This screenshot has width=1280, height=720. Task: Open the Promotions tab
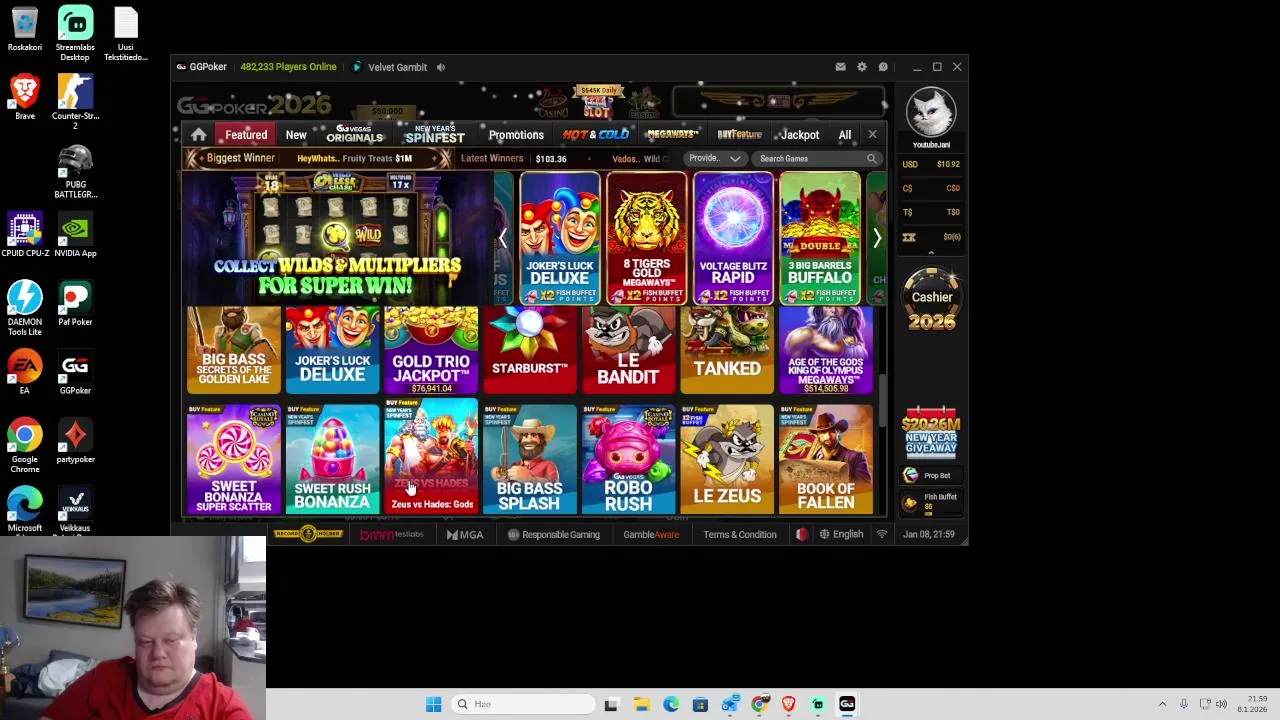[516, 135]
